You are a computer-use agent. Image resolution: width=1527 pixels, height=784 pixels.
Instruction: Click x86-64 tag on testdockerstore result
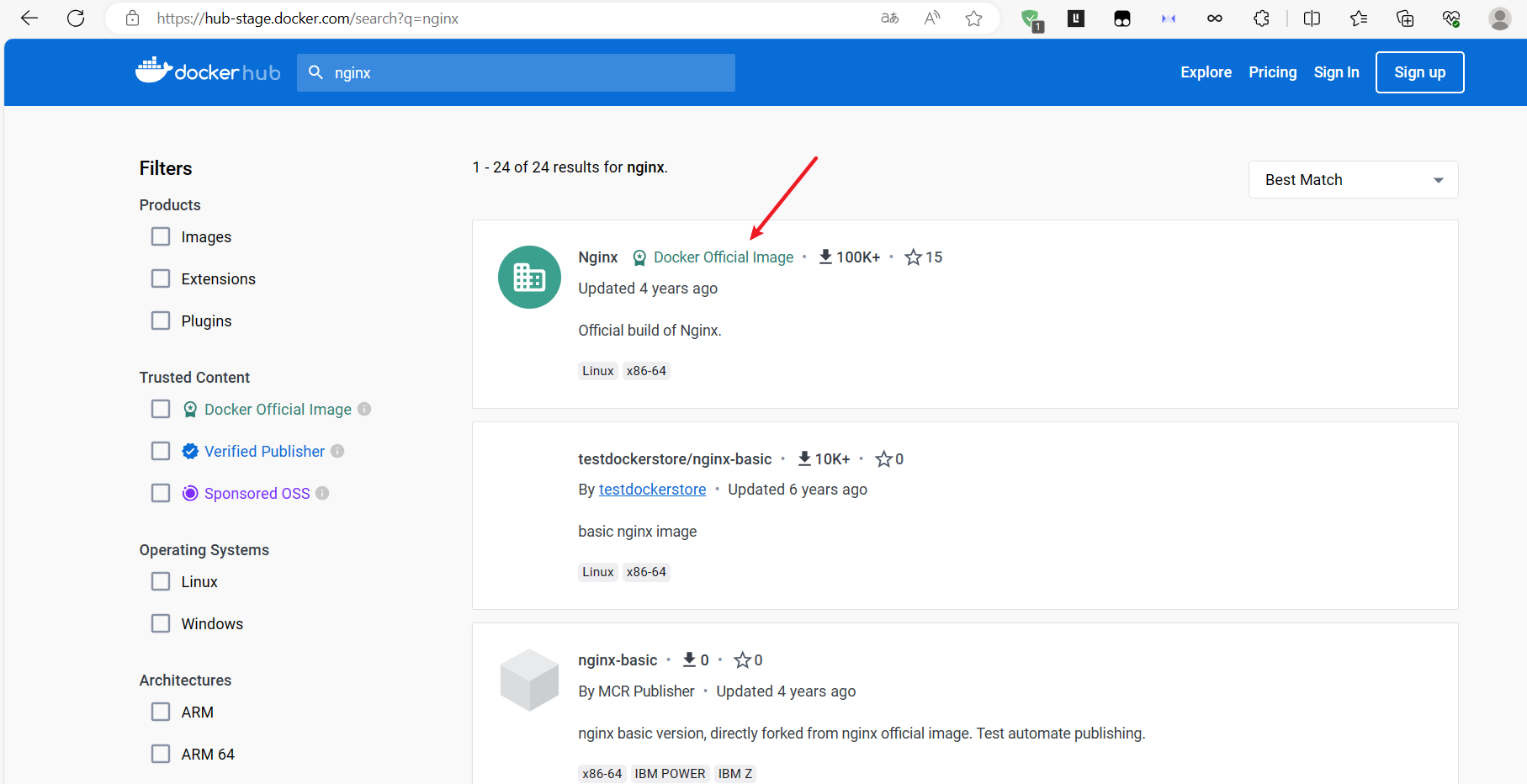(646, 572)
